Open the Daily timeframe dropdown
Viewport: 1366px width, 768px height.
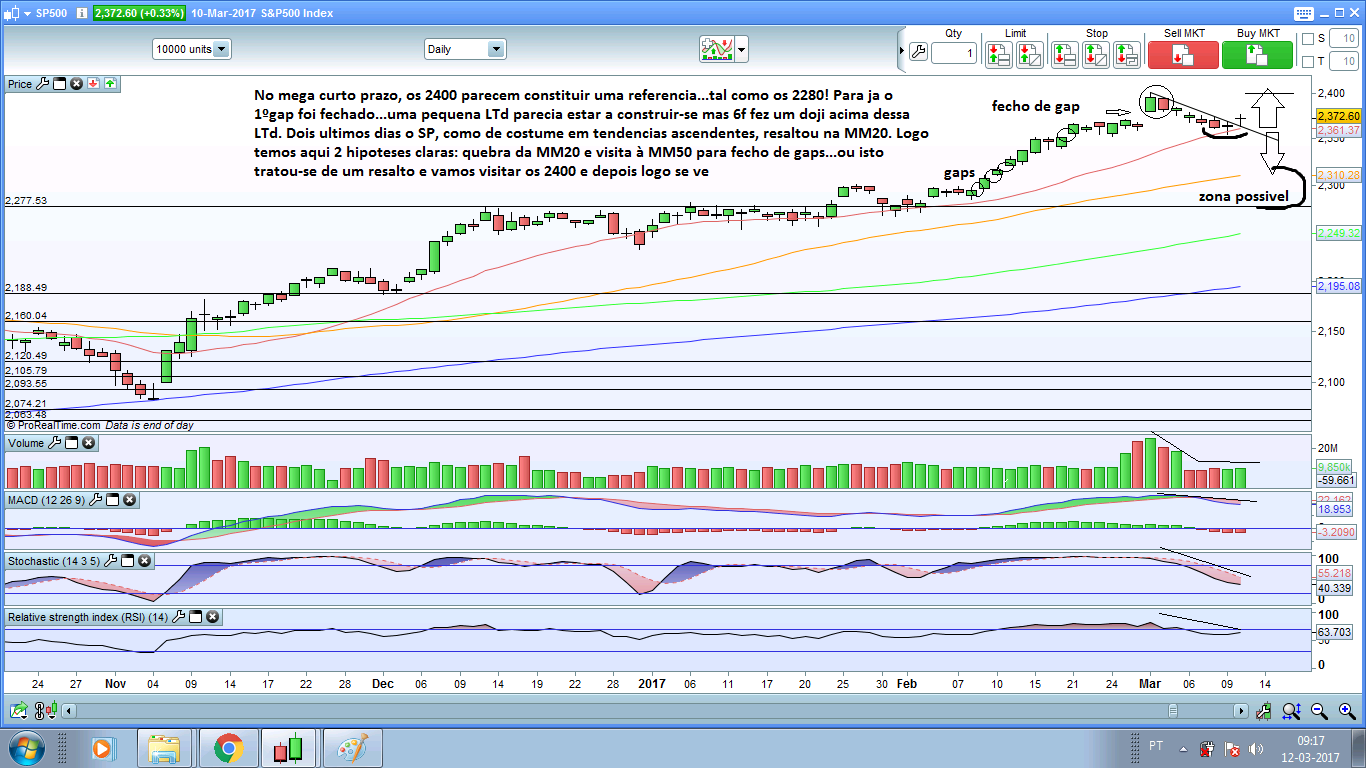[x=465, y=48]
